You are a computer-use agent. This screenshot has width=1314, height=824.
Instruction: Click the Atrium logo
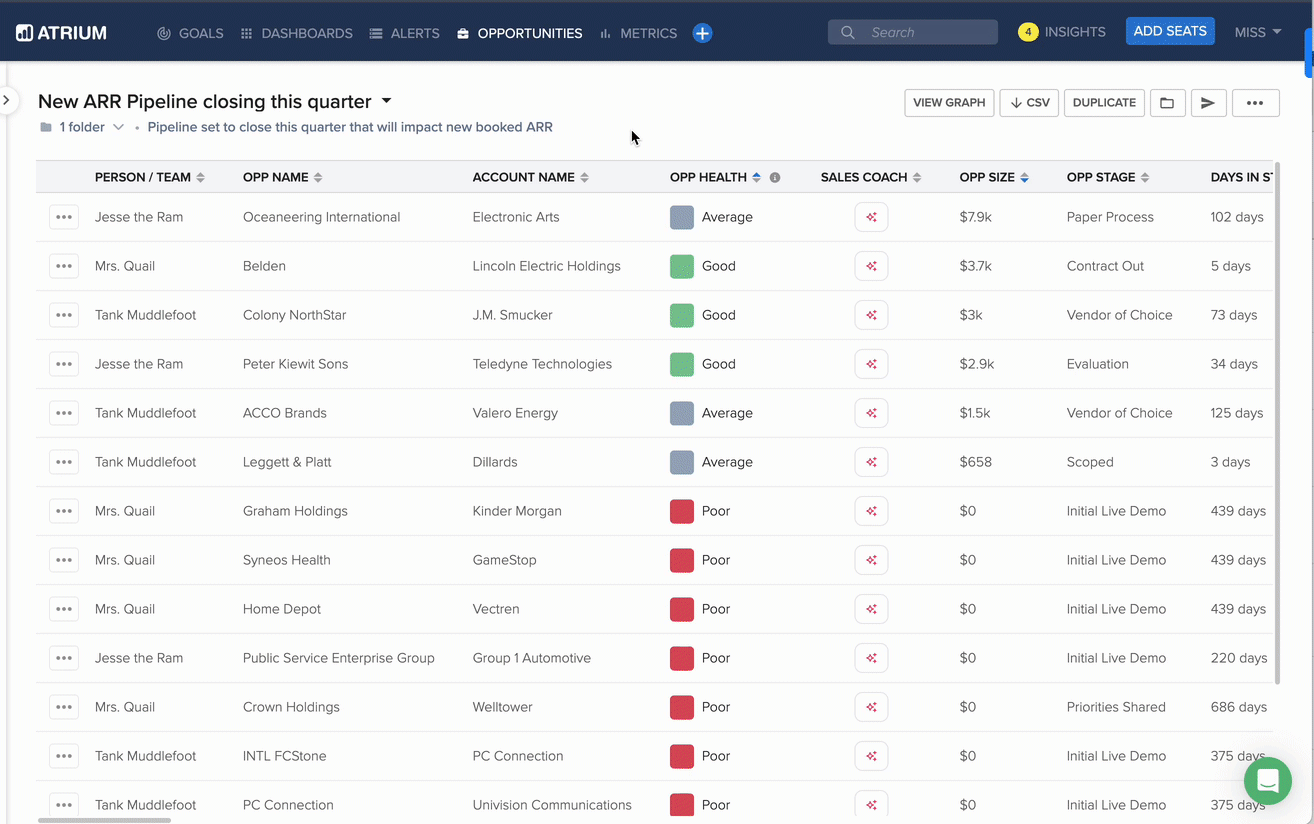coord(61,33)
